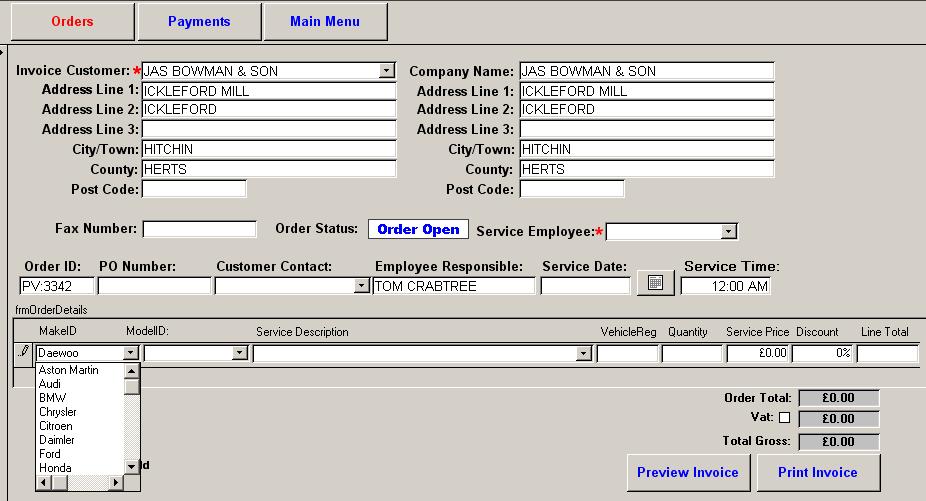Click the PO Number input field

coord(154,286)
